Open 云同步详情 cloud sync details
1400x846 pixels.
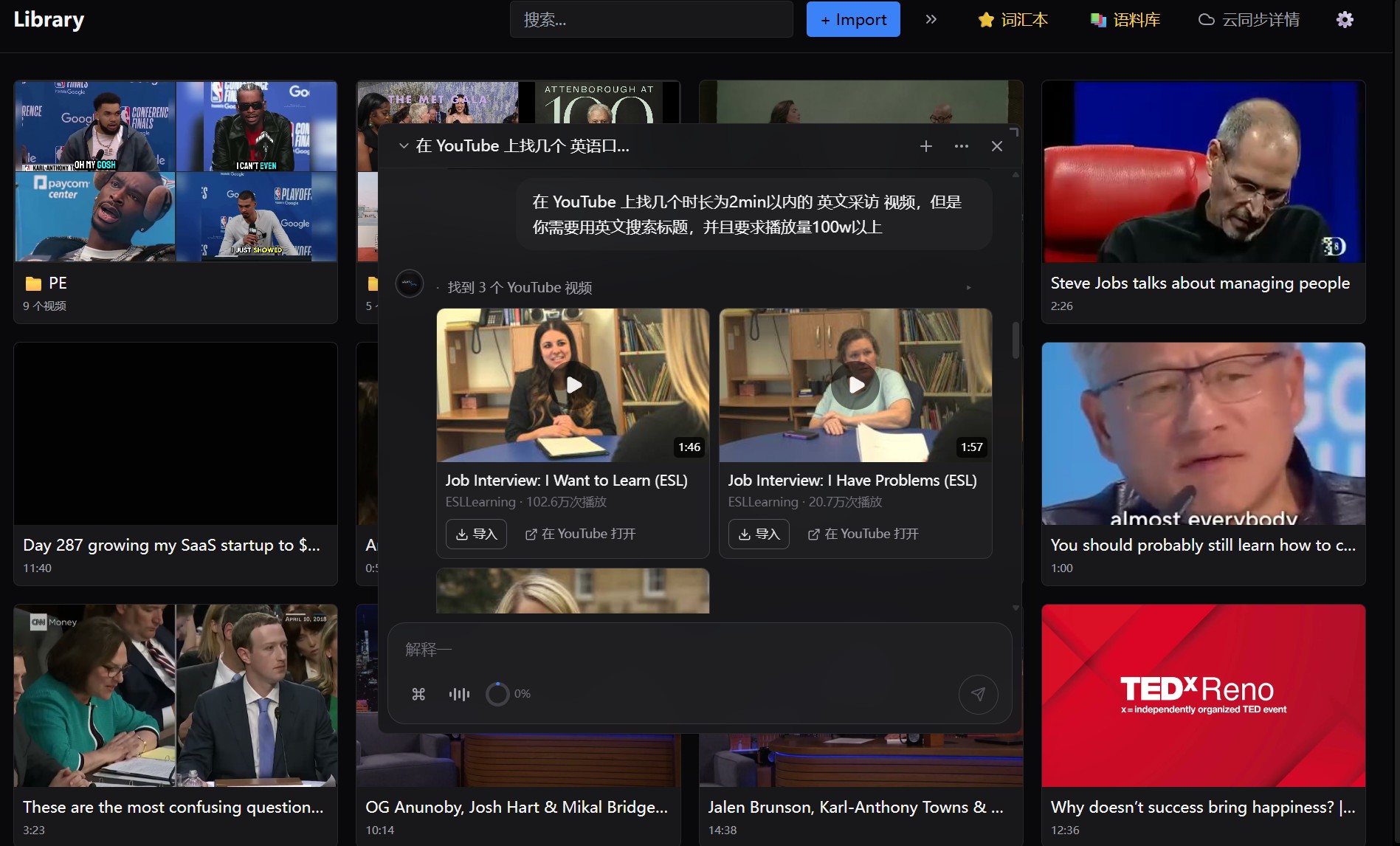1249,20
